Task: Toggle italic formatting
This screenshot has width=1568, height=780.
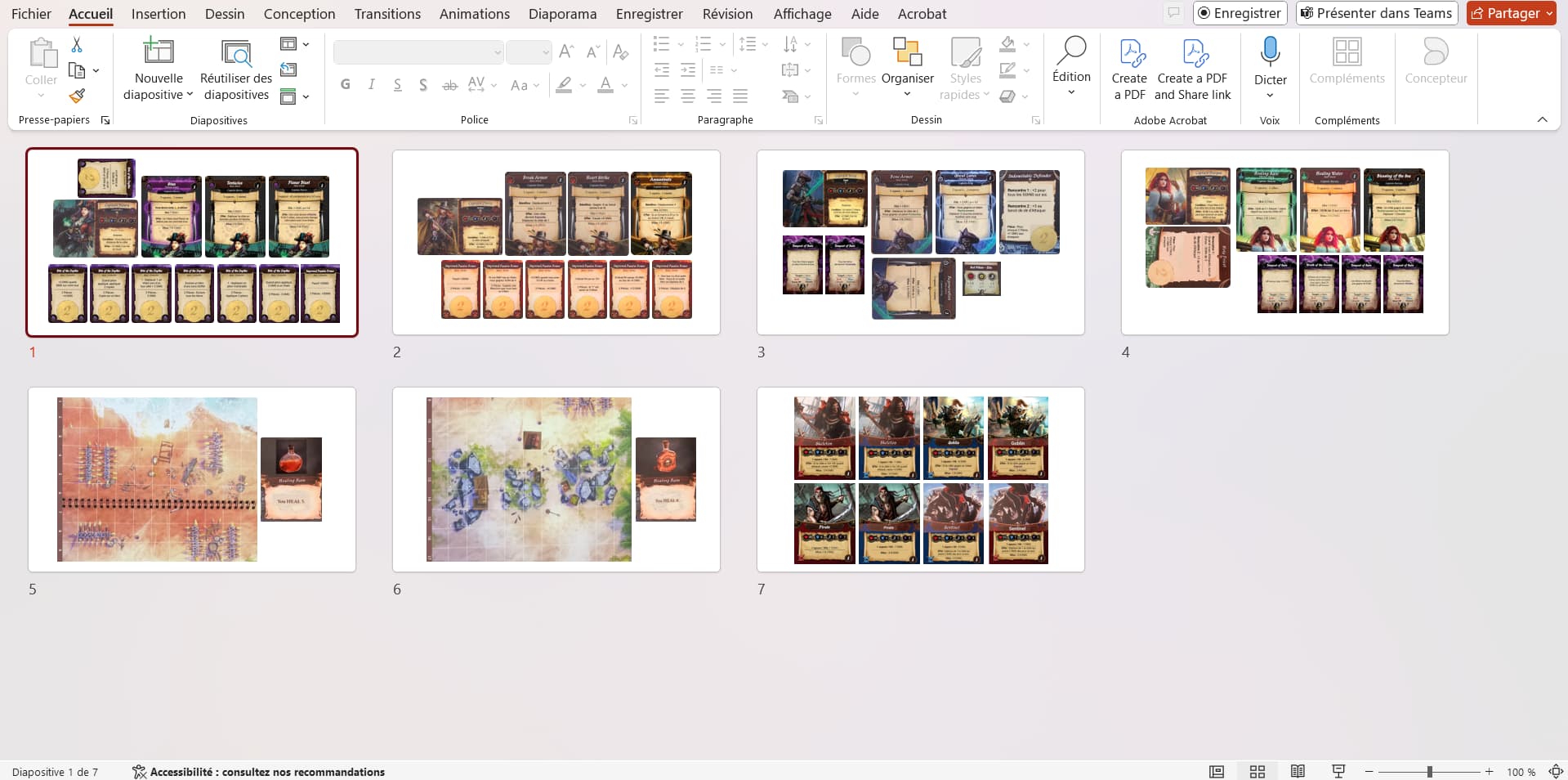Action: (372, 84)
